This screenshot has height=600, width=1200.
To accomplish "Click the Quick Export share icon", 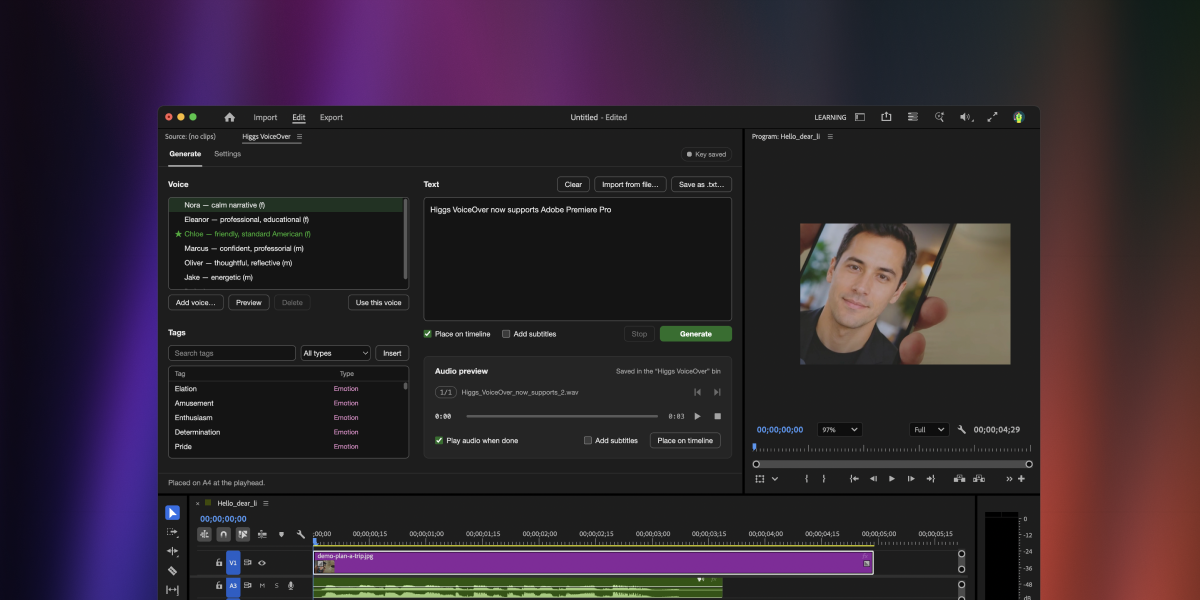I will click(886, 117).
